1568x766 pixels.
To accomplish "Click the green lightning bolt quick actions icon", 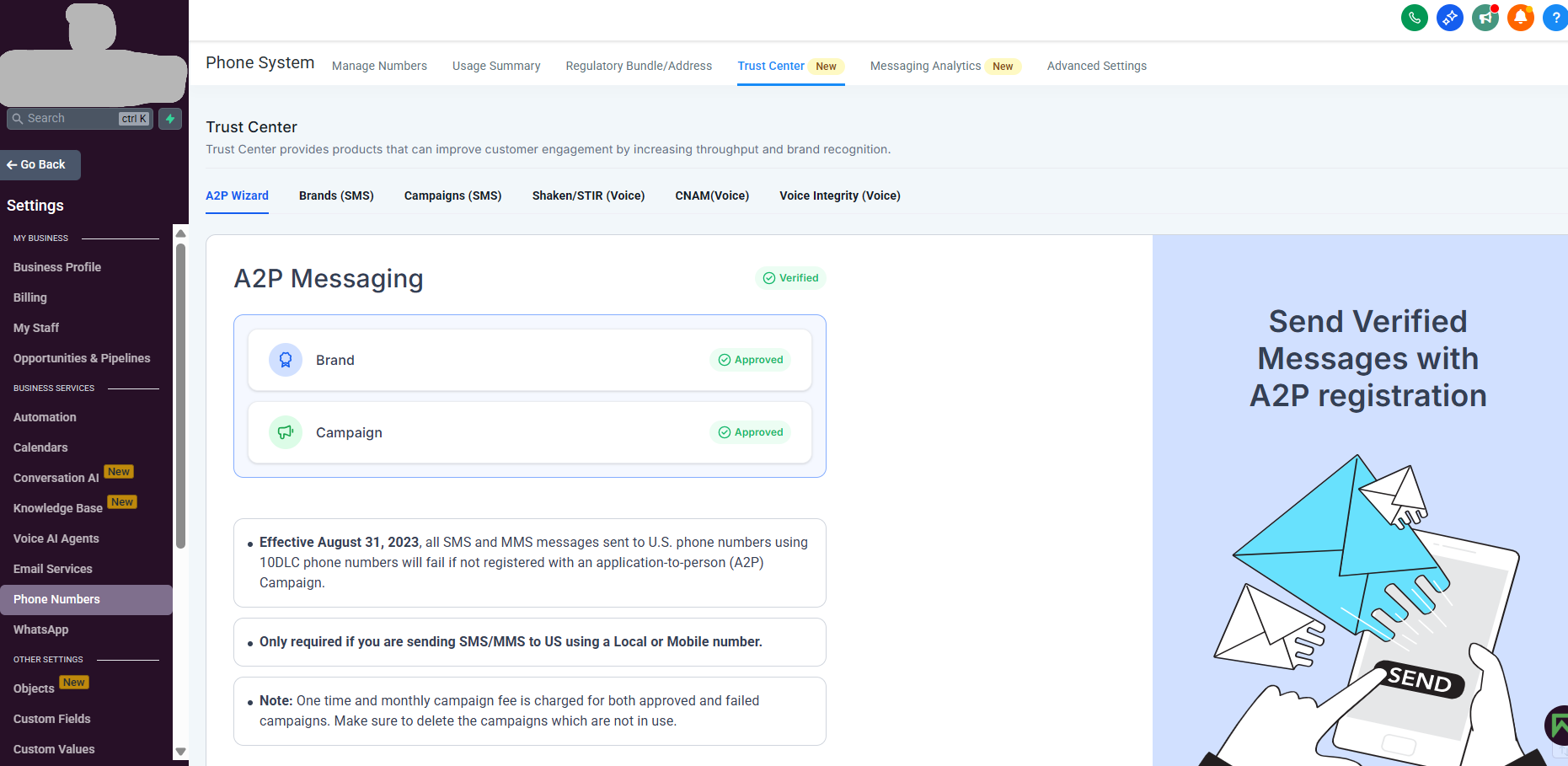I will click(170, 119).
